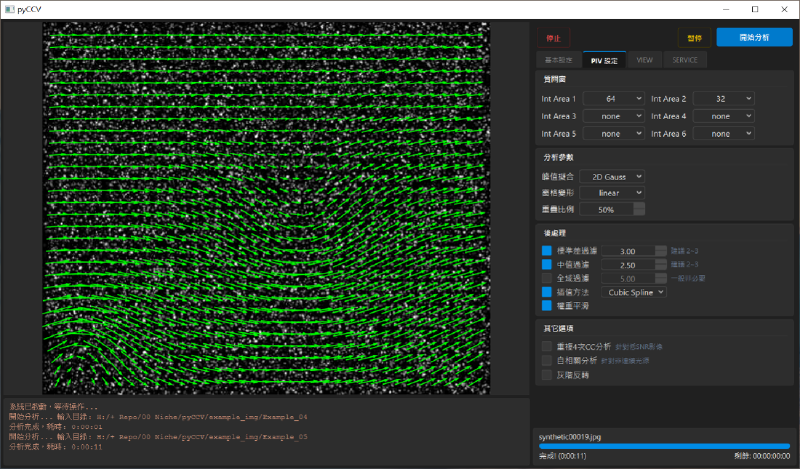This screenshot has height=469, width=800.
Task: Enable the 全域過濾 checkbox
Action: coord(547,278)
